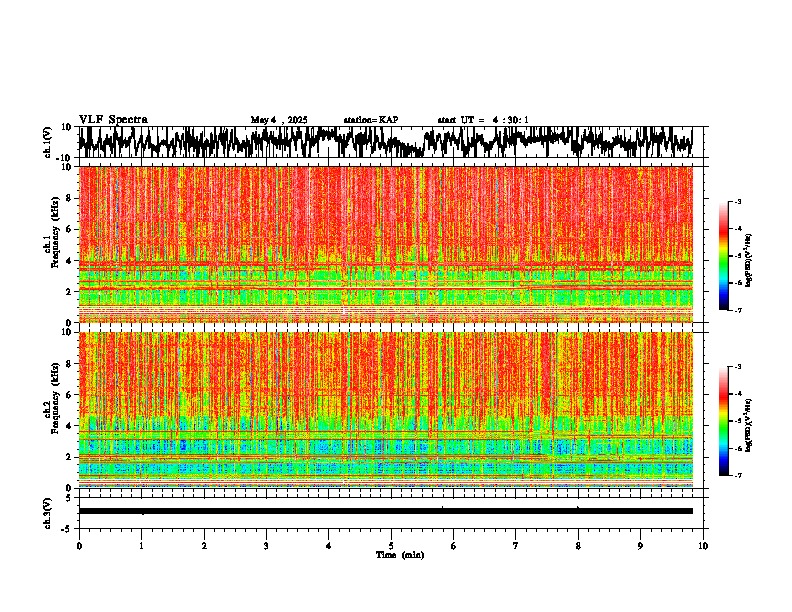This screenshot has height=612, width=792.
Task: Select the date text "May 4 , 2025"
Action: click(279, 120)
